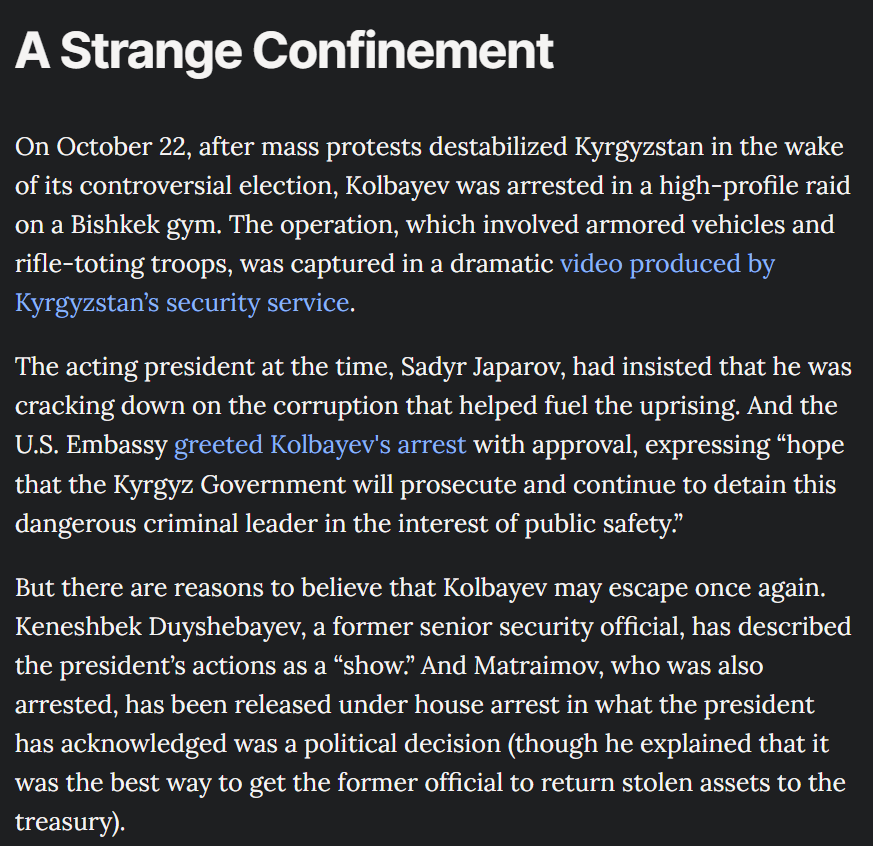Click the 'U.S. Embassy' text
The height and width of the screenshot is (846, 873).
click(x=91, y=445)
